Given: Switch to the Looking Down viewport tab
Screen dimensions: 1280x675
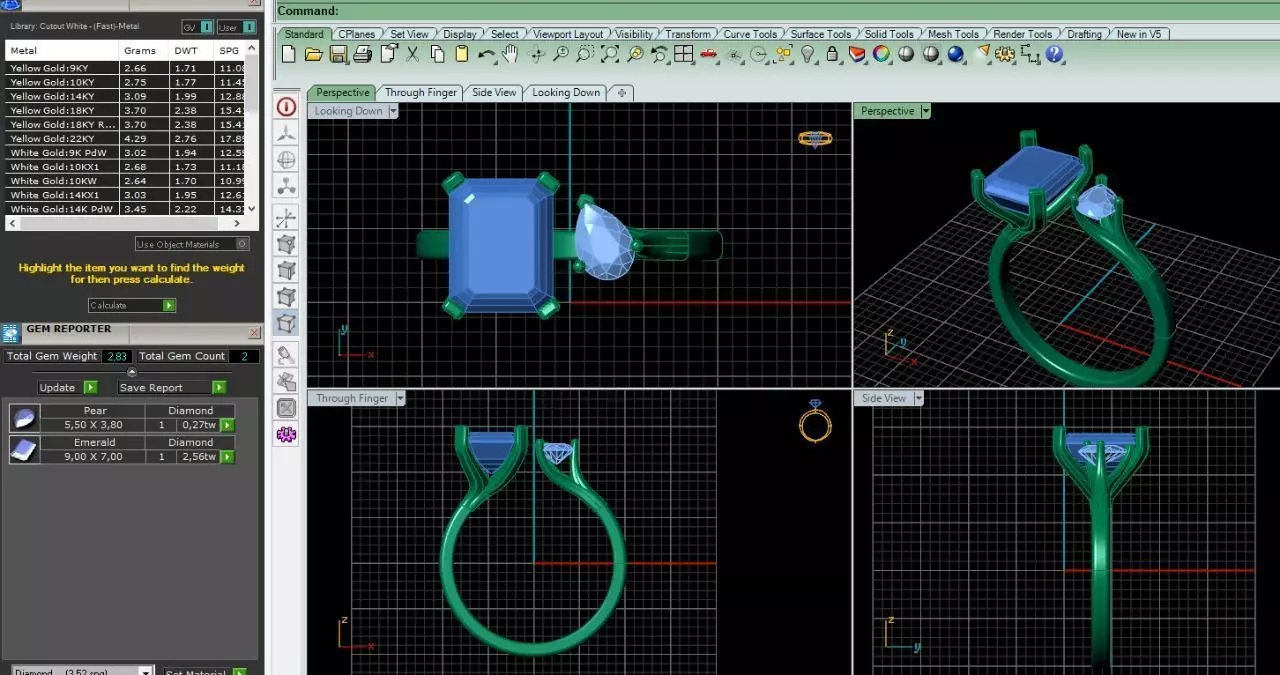Looking at the screenshot, I should (x=566, y=92).
